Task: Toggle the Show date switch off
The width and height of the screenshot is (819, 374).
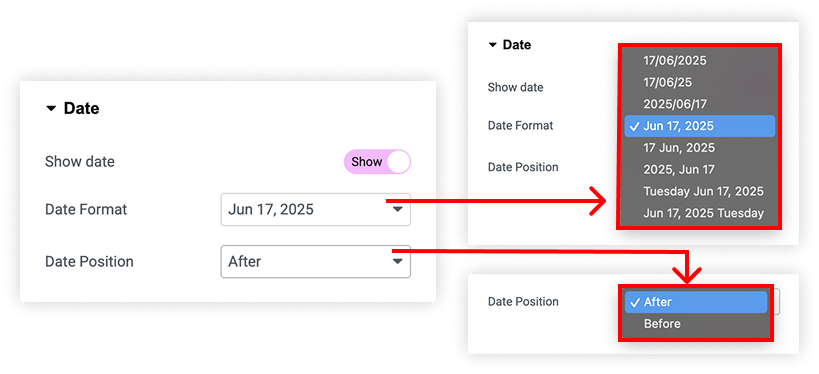Action: (377, 162)
